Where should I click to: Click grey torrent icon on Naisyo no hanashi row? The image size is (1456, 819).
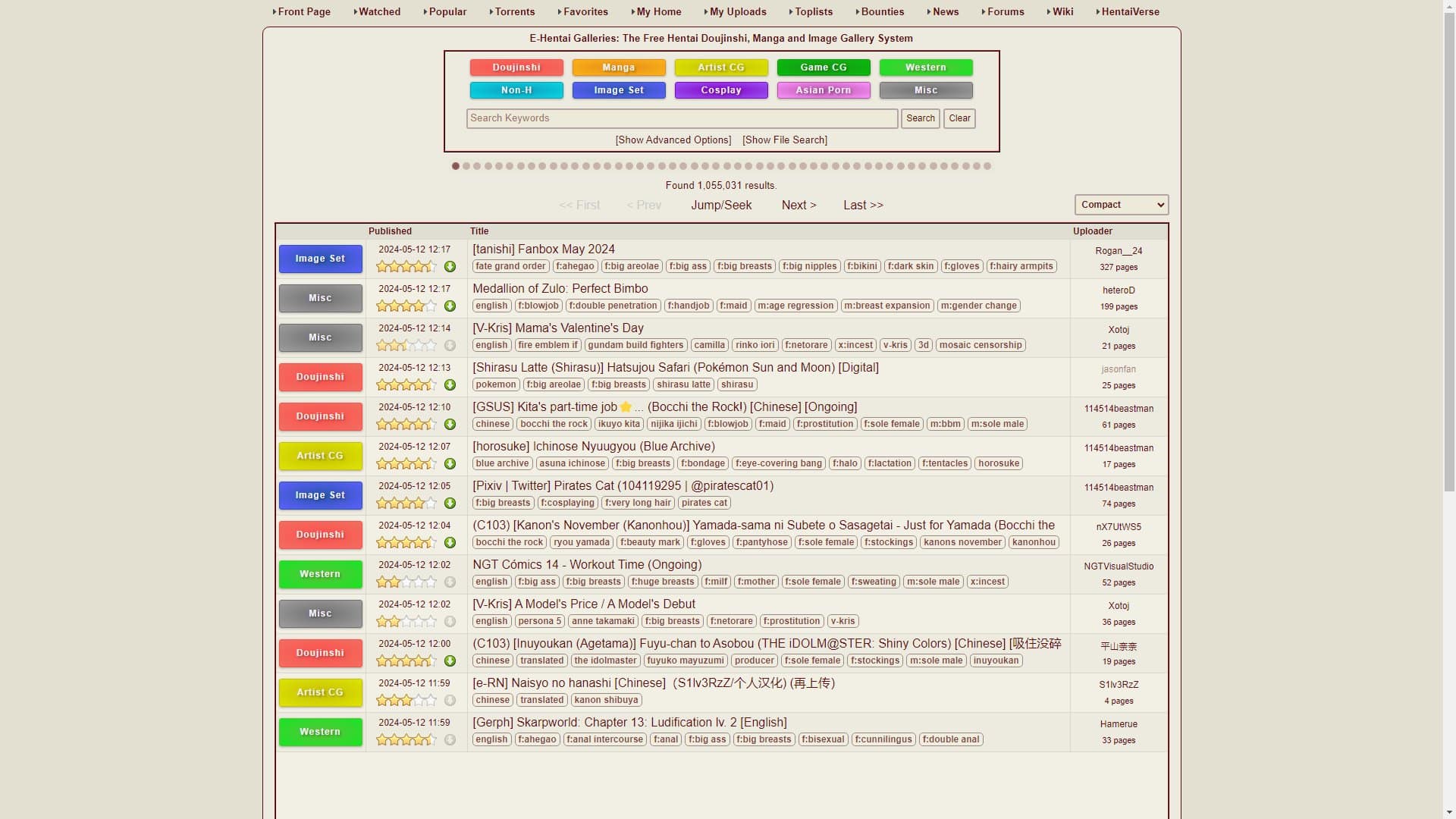coord(450,701)
